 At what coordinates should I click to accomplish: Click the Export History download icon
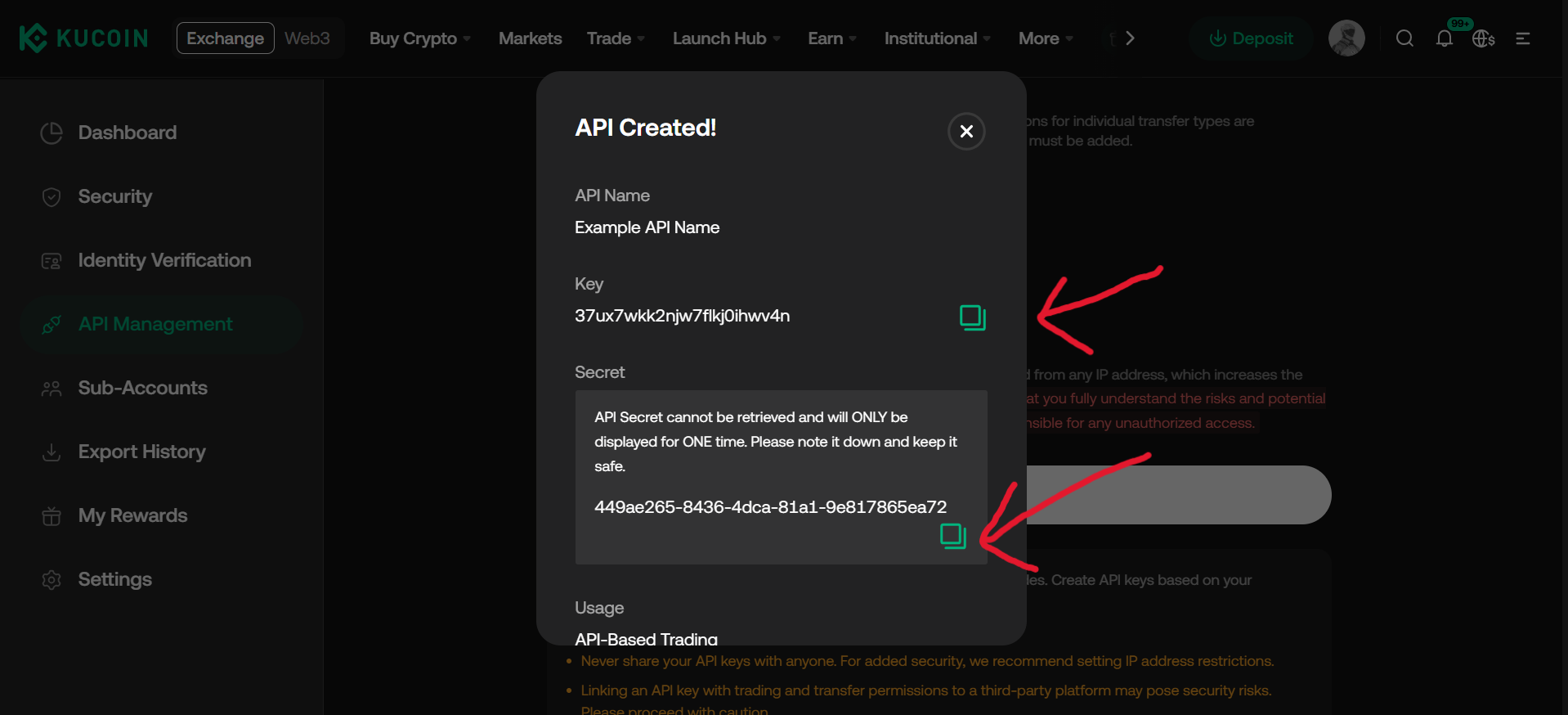click(52, 452)
